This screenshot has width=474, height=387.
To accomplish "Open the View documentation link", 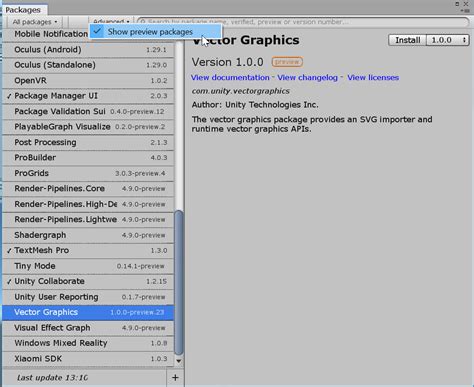I will 230,78.
